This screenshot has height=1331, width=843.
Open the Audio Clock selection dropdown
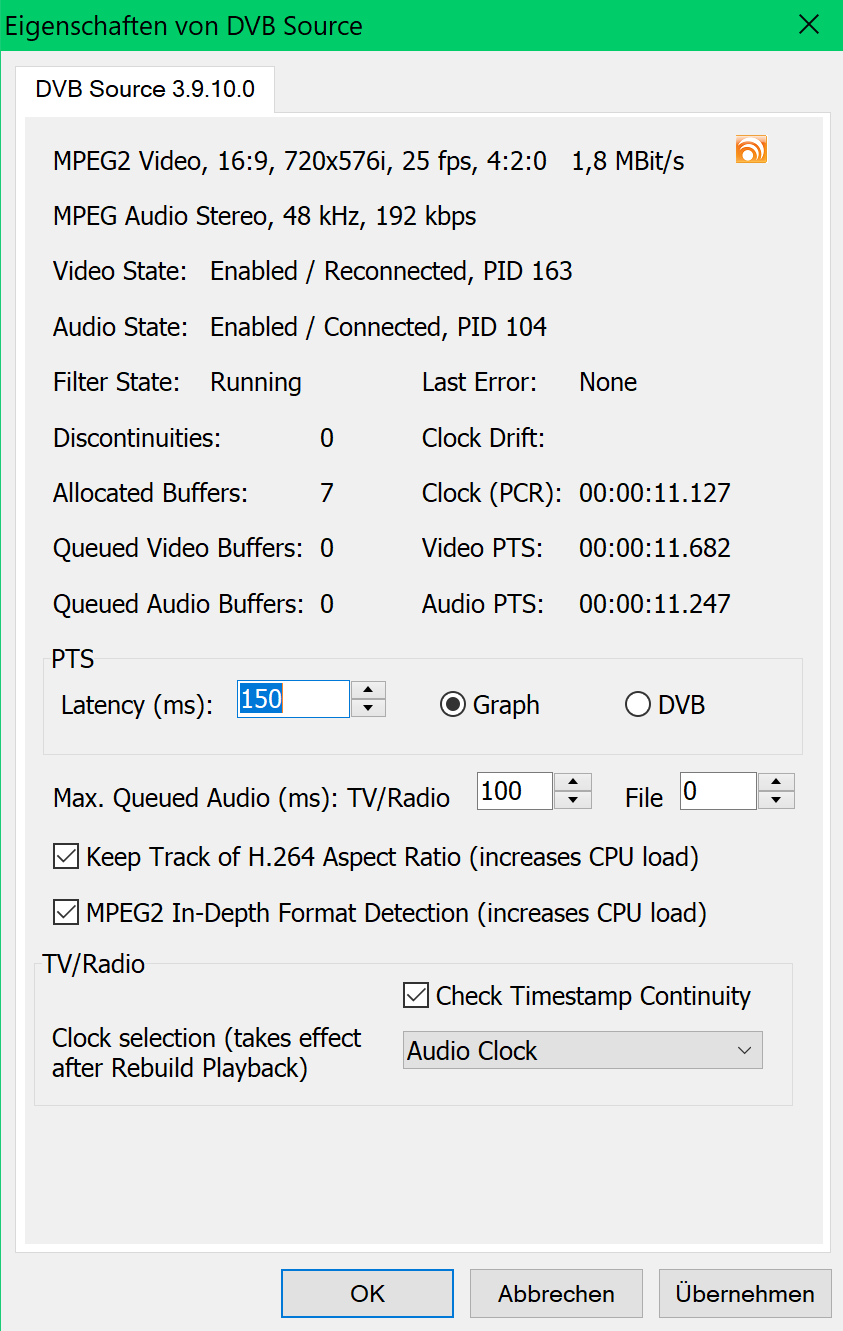pyautogui.click(x=582, y=1051)
